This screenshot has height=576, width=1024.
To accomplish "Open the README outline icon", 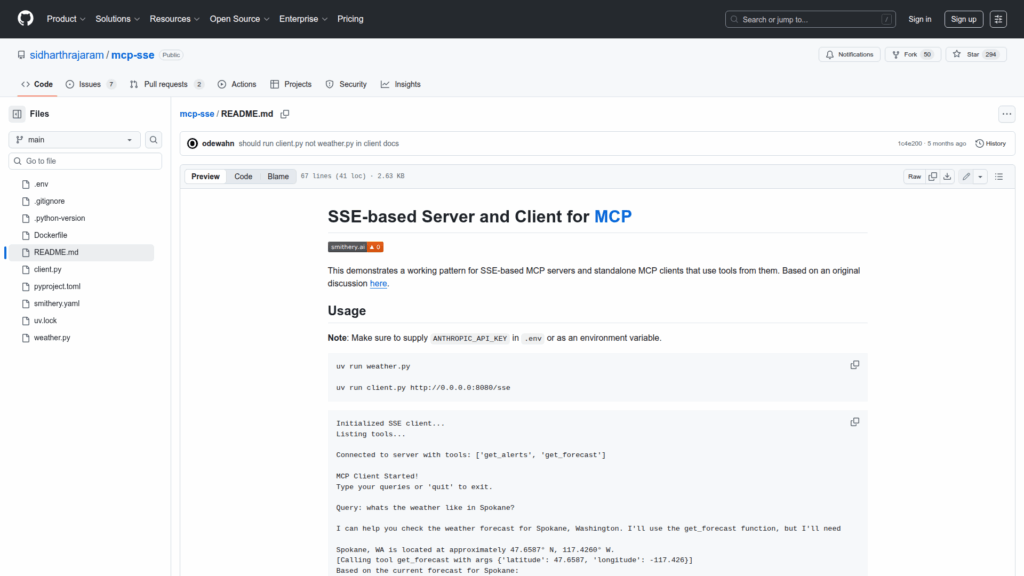I will (x=998, y=177).
